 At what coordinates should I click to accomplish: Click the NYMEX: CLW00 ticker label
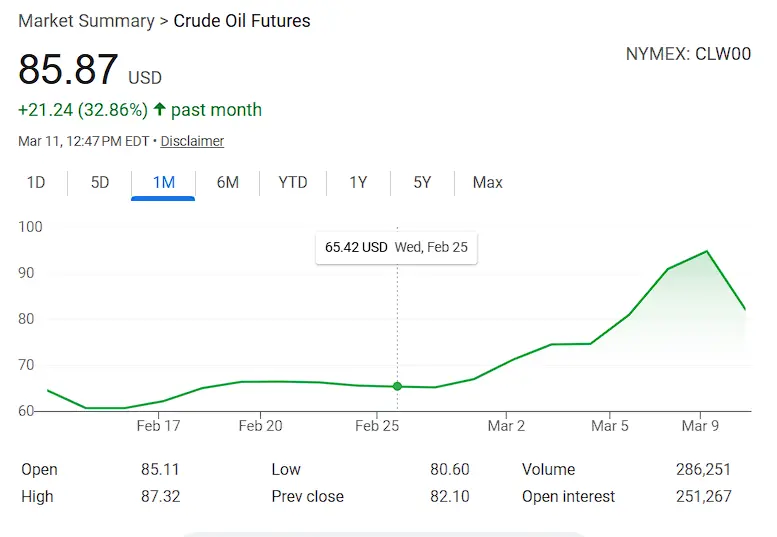688,54
